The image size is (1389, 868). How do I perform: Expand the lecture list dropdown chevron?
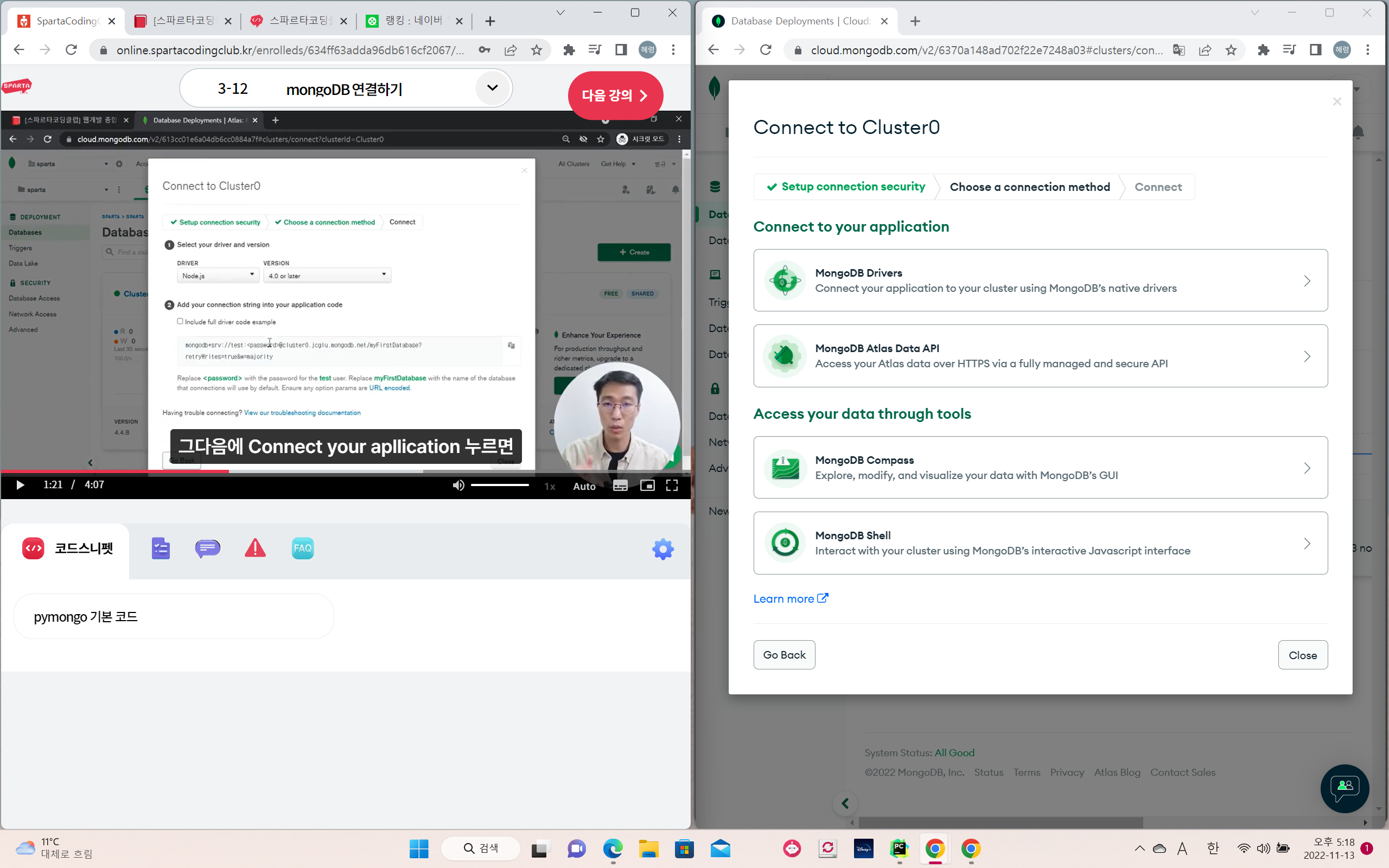click(x=493, y=88)
